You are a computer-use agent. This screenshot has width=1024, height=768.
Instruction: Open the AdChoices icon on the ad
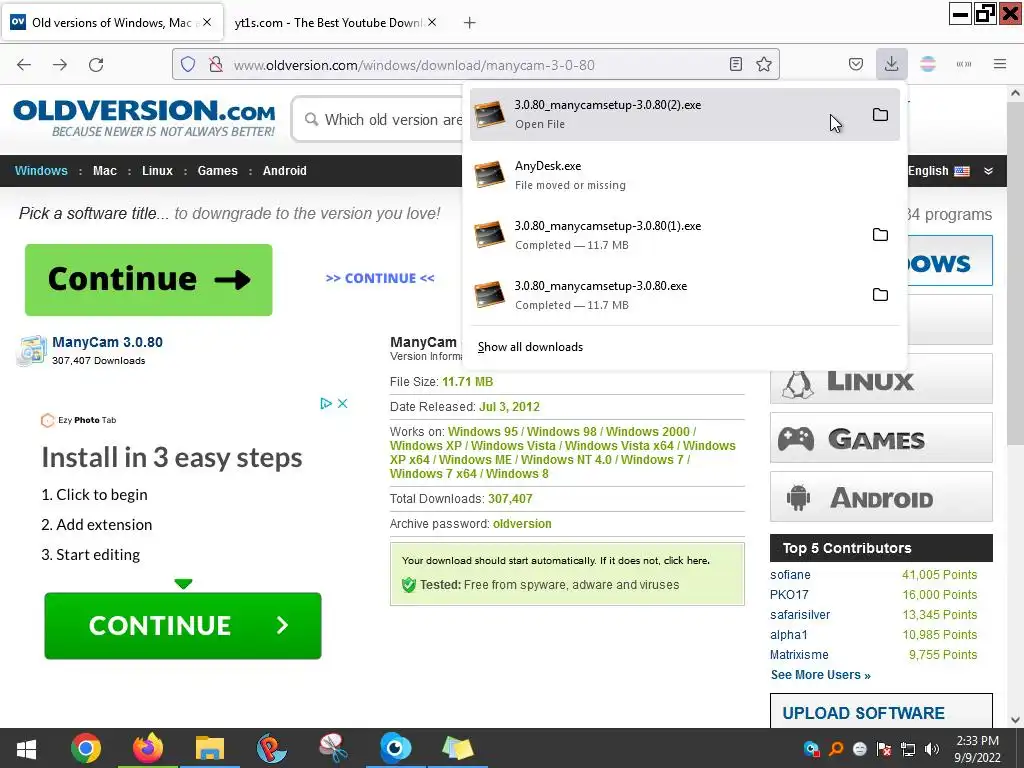326,403
